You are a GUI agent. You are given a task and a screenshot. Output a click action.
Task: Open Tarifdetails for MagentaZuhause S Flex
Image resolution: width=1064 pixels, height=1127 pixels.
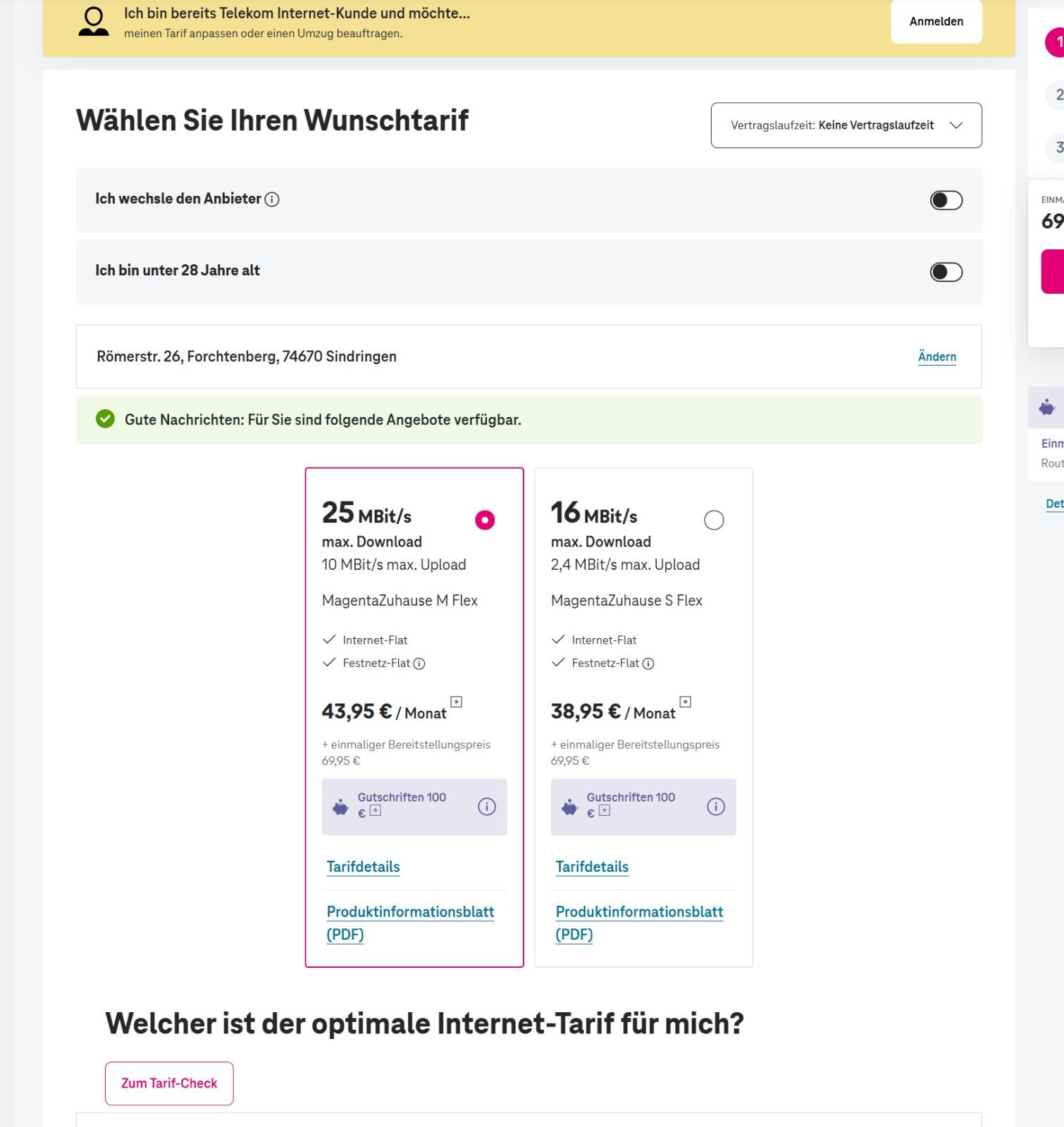[x=592, y=867]
